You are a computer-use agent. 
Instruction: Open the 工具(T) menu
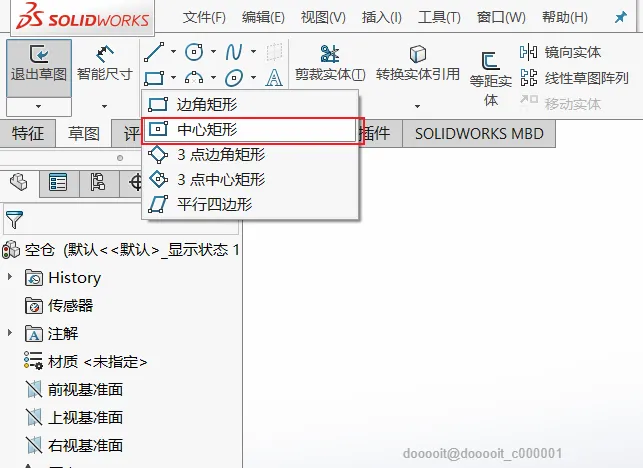439,17
